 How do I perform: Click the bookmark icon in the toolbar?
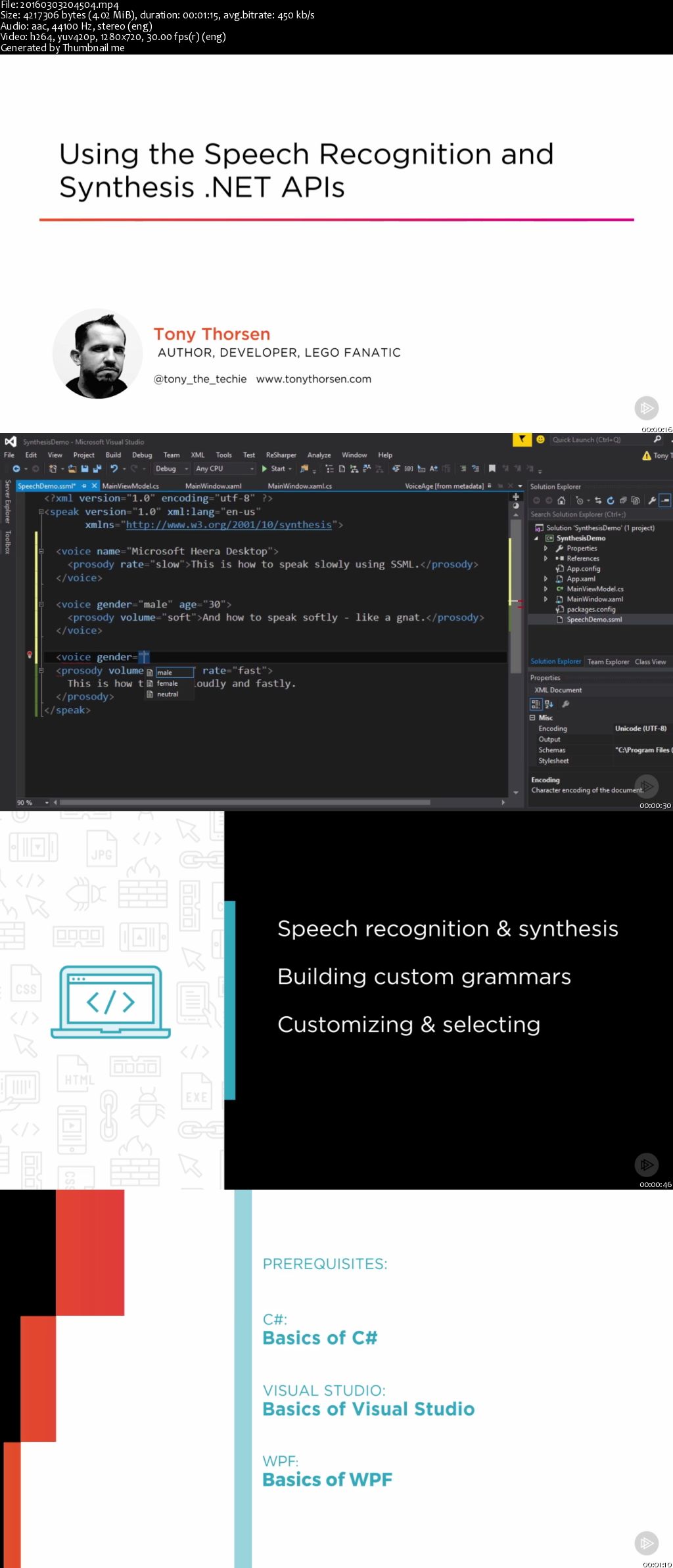pos(492,468)
